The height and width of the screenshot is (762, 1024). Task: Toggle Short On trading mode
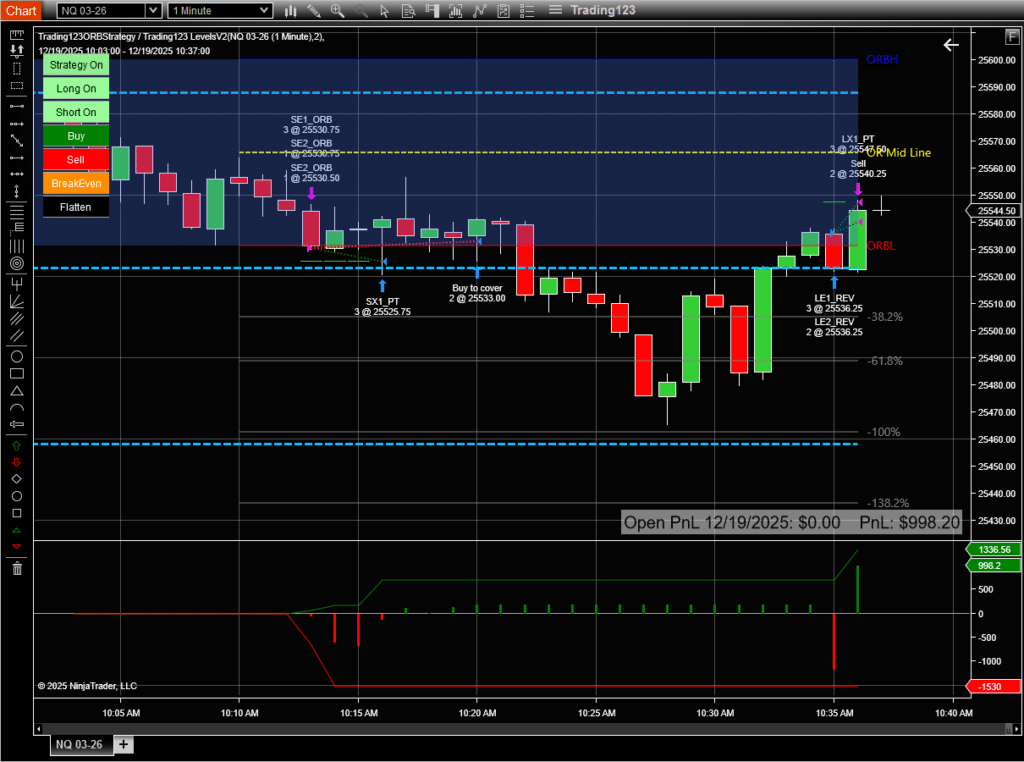tap(75, 112)
